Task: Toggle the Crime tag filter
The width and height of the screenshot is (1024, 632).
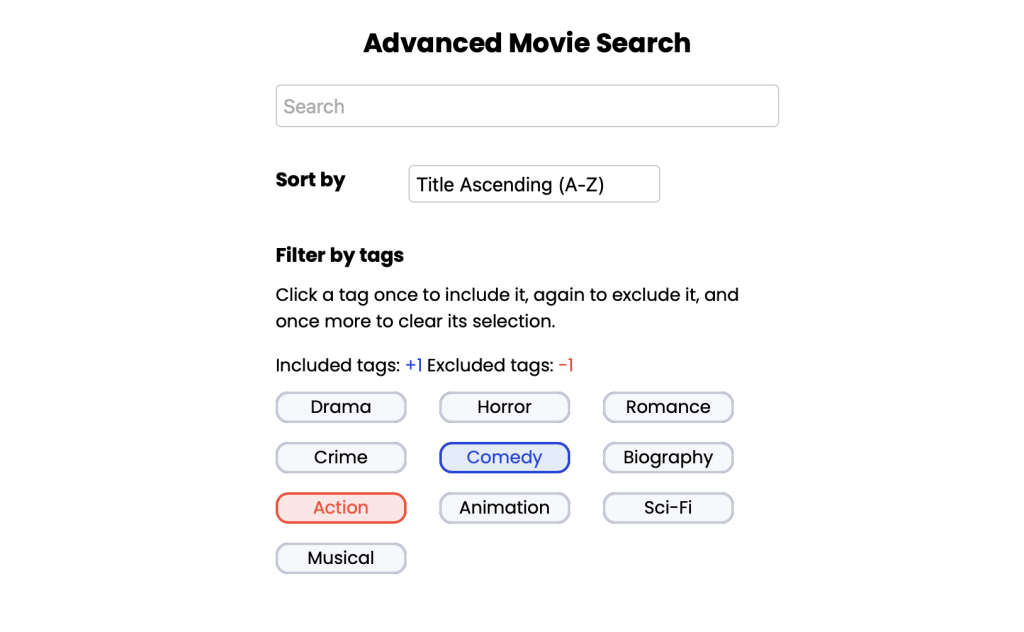Action: (x=341, y=457)
